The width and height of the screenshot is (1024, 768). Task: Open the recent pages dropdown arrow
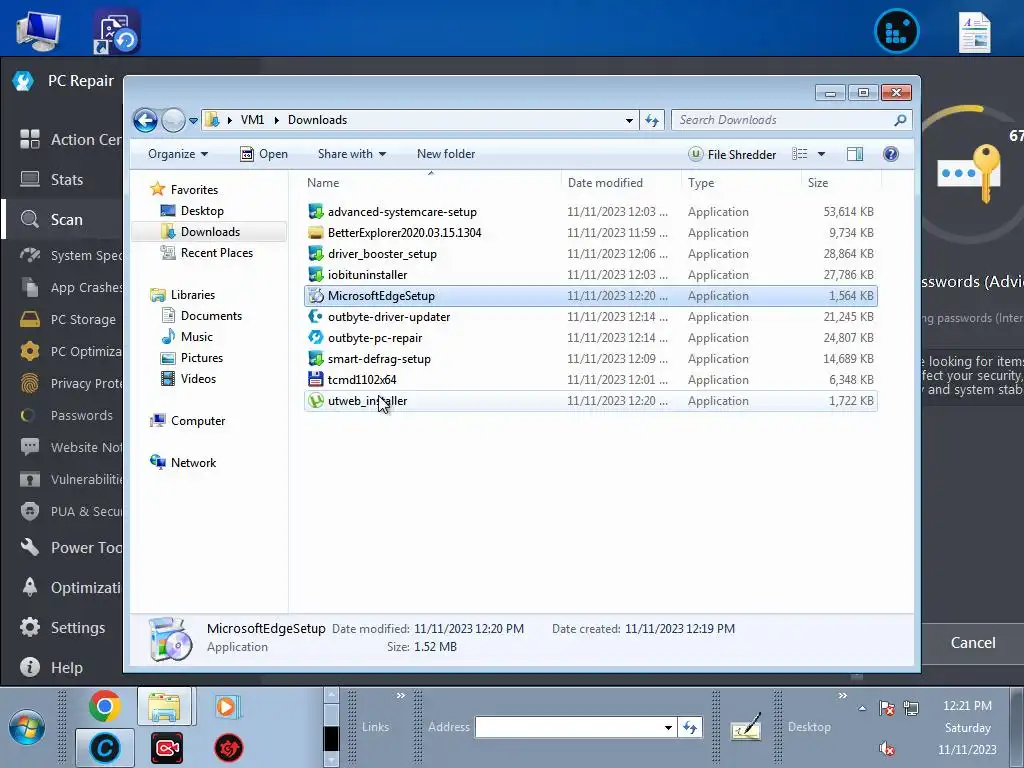click(x=193, y=121)
